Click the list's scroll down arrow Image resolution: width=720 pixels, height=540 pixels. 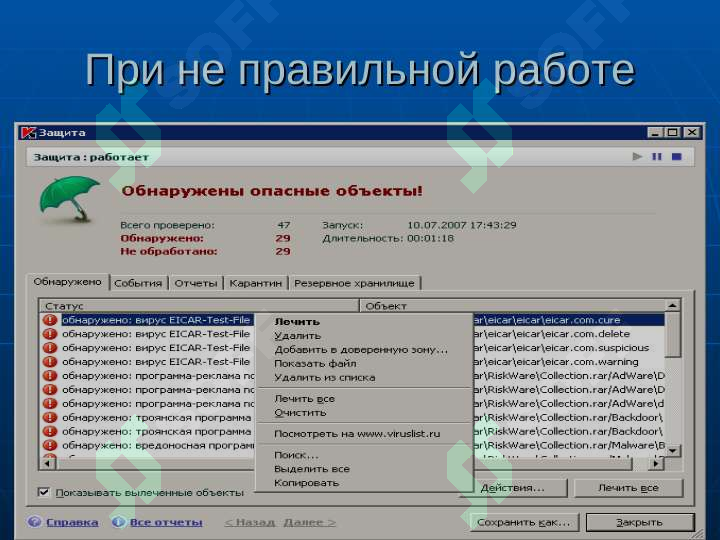(673, 451)
